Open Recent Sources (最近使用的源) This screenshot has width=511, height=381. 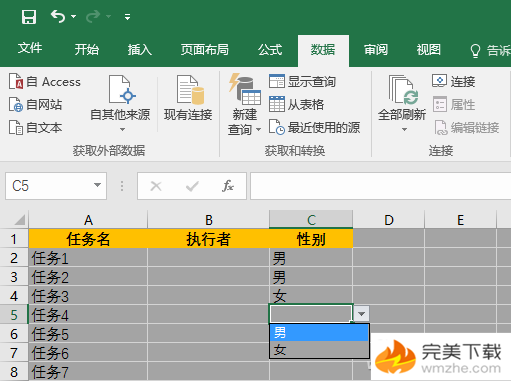[314, 127]
